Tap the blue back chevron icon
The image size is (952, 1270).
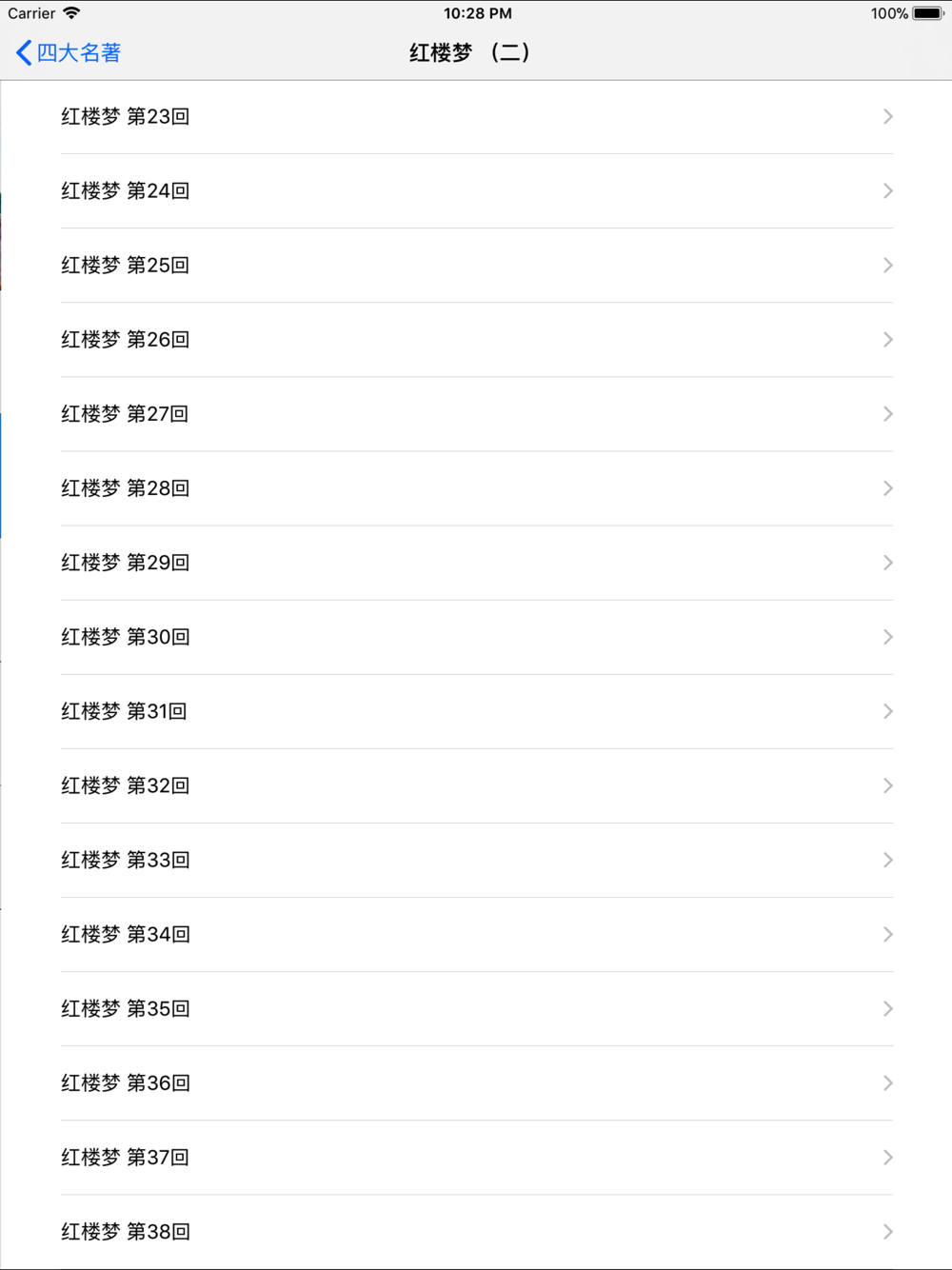tap(24, 52)
